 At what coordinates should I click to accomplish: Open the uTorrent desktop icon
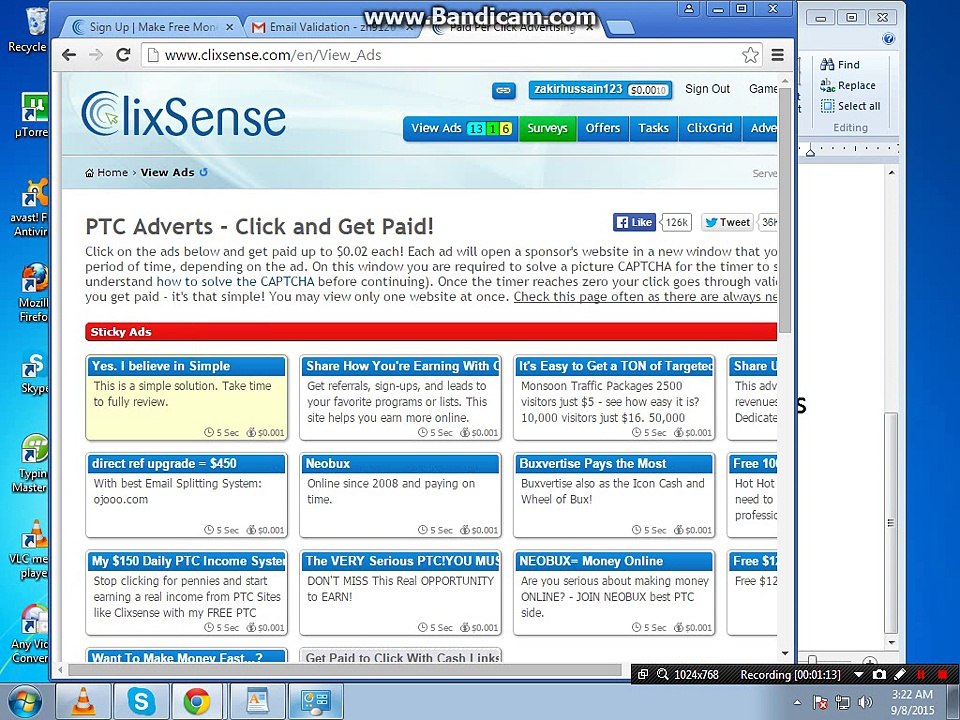tap(32, 114)
